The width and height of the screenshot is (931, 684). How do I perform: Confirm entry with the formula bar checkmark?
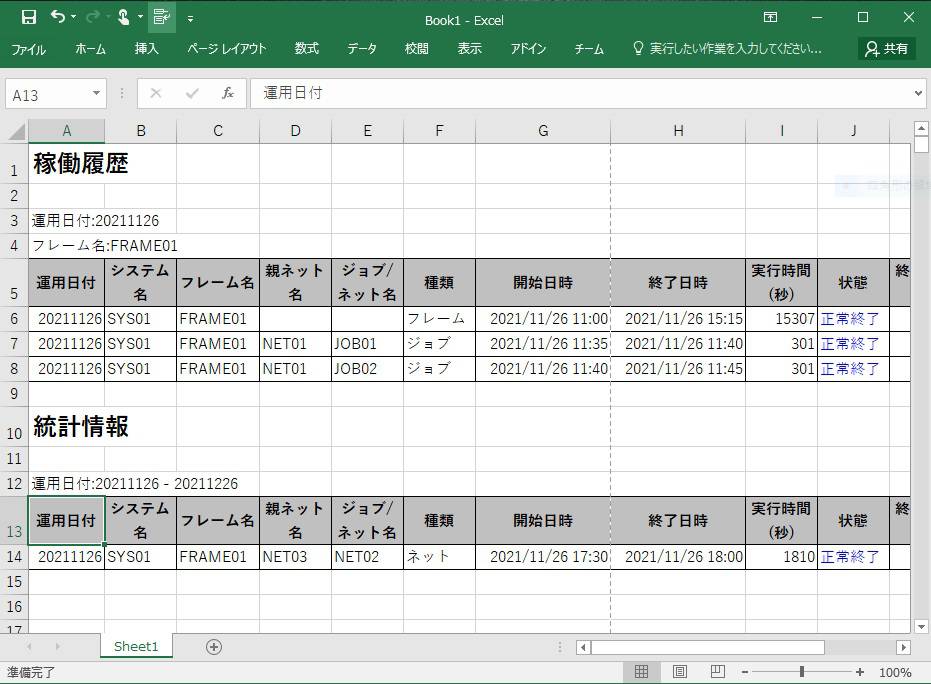point(192,93)
